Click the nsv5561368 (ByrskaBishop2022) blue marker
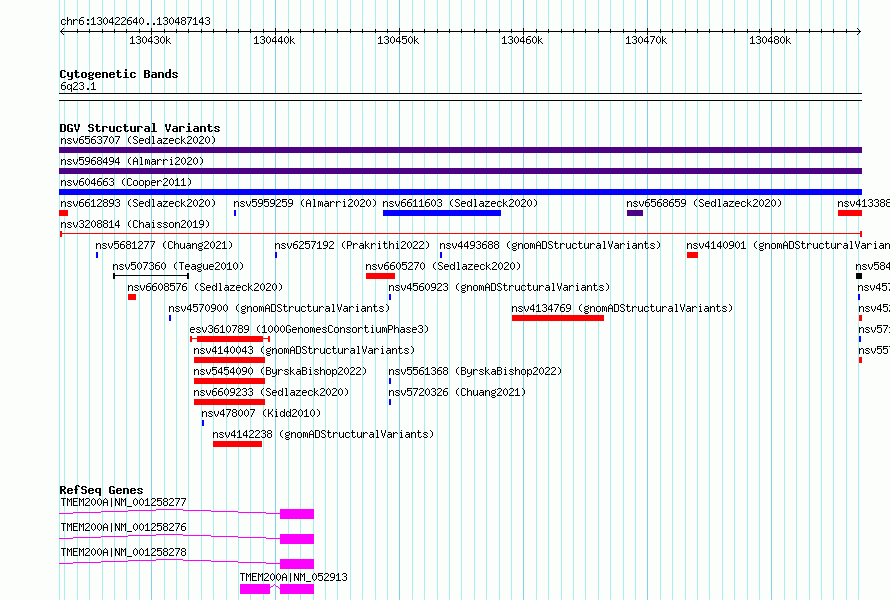Screen dimensions: 890x600 pyautogui.click(x=390, y=381)
